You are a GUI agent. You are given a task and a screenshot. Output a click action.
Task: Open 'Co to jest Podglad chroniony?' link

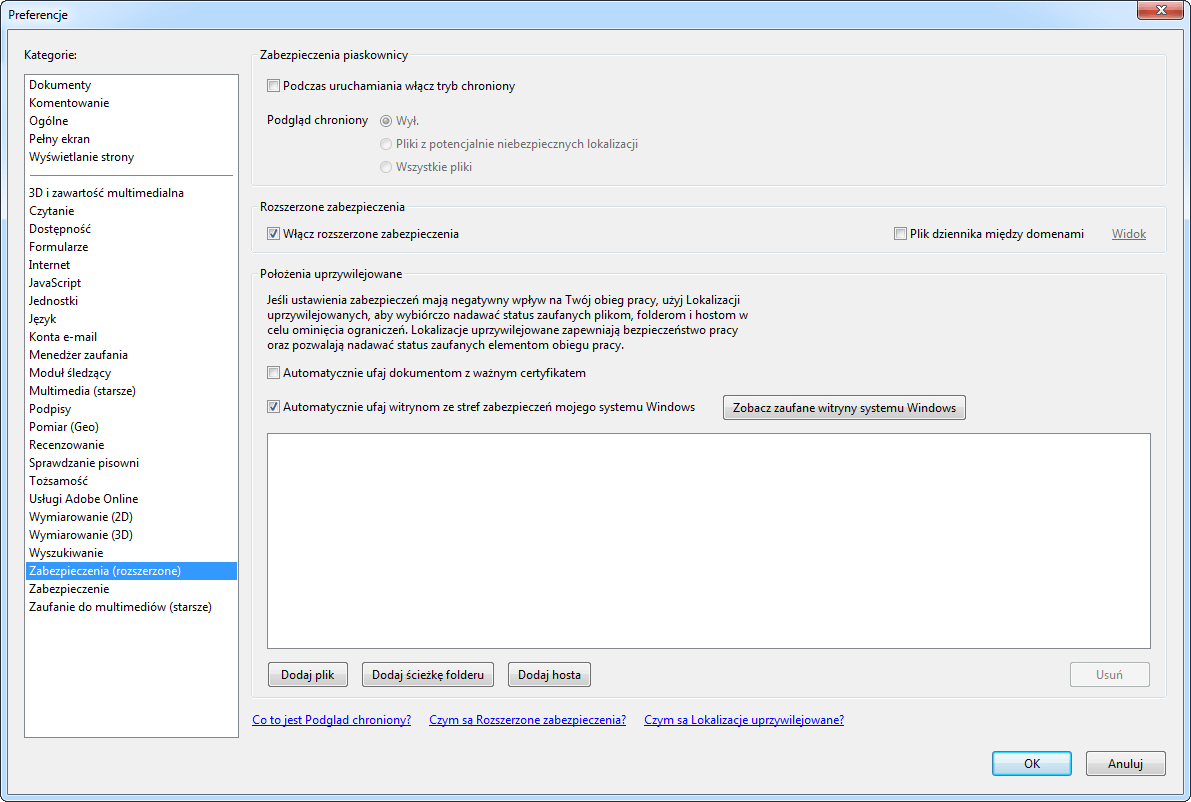click(x=331, y=720)
